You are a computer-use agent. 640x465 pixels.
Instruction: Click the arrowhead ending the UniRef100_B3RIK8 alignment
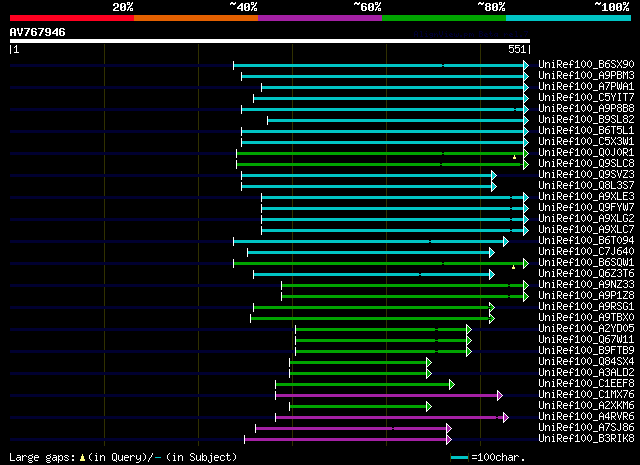(449, 439)
